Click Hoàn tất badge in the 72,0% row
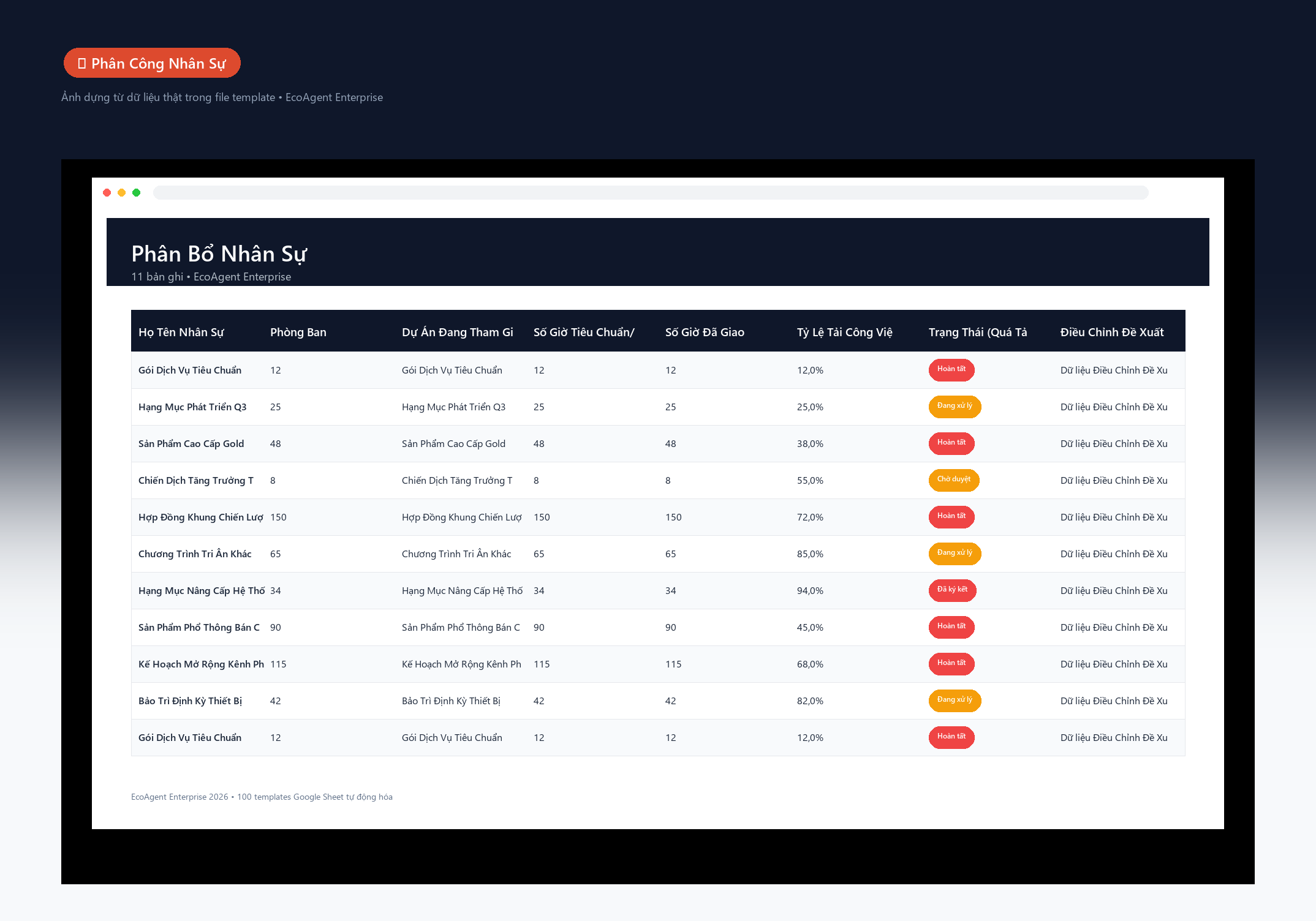The height and width of the screenshot is (921, 1316). tap(951, 516)
